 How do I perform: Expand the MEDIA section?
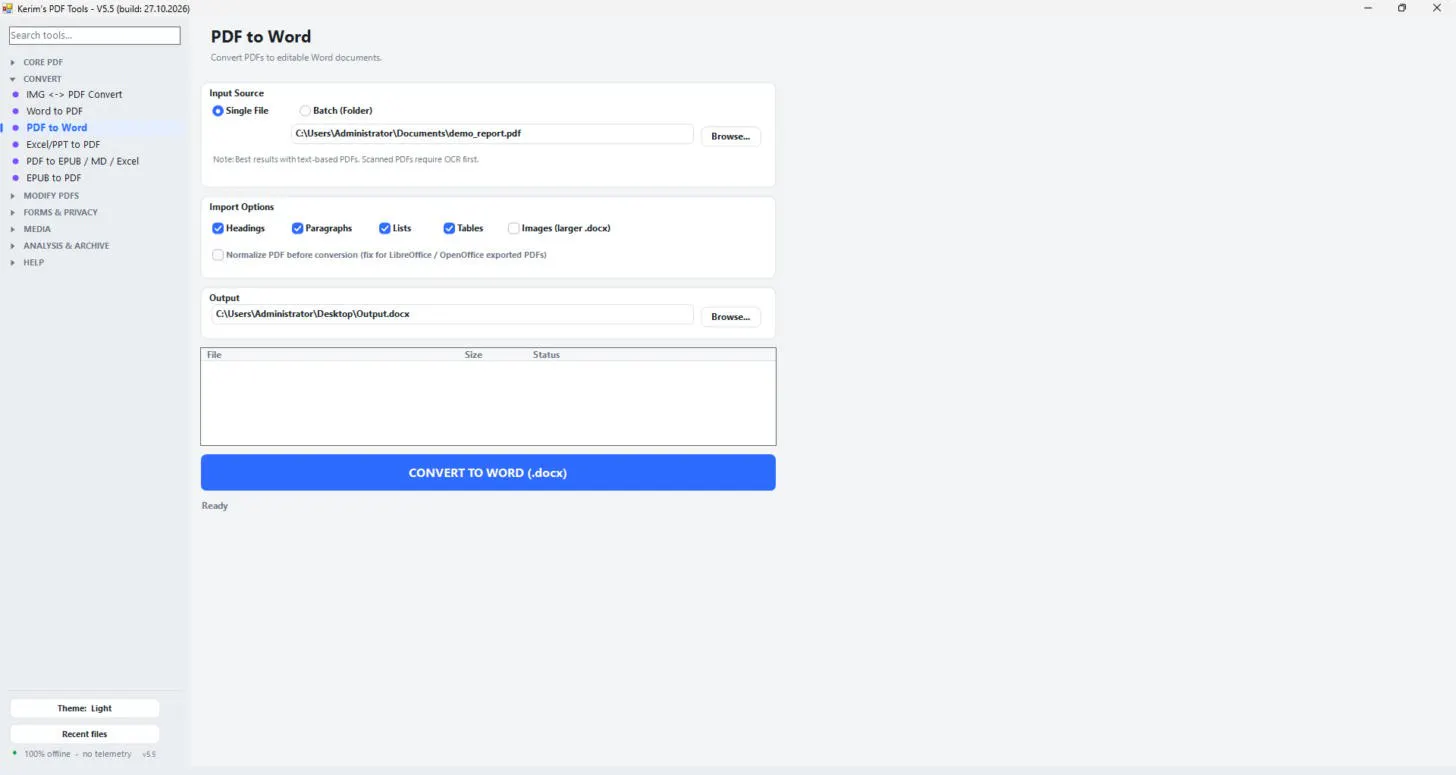pyautogui.click(x=37, y=229)
